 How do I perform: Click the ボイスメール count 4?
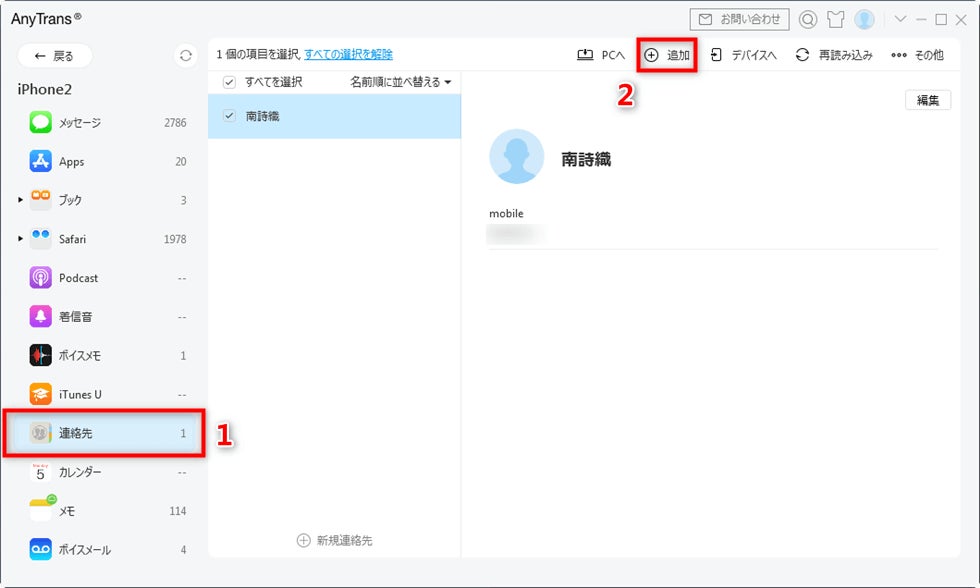(183, 549)
